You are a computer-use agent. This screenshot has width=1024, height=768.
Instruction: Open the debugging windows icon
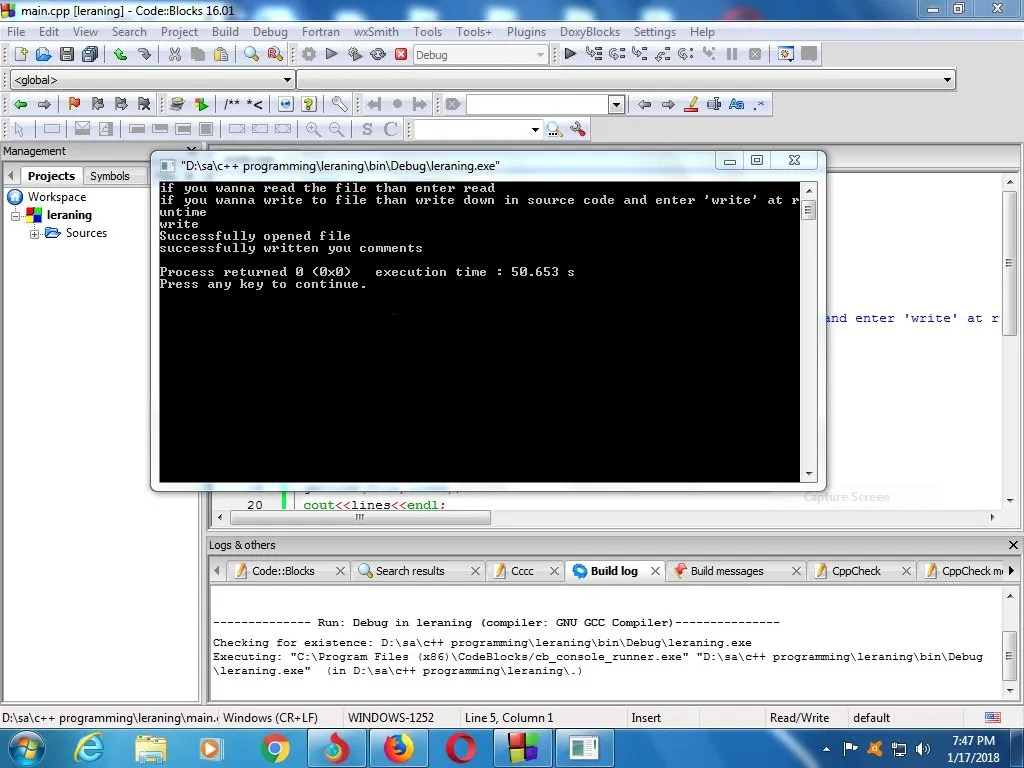[x=786, y=54]
